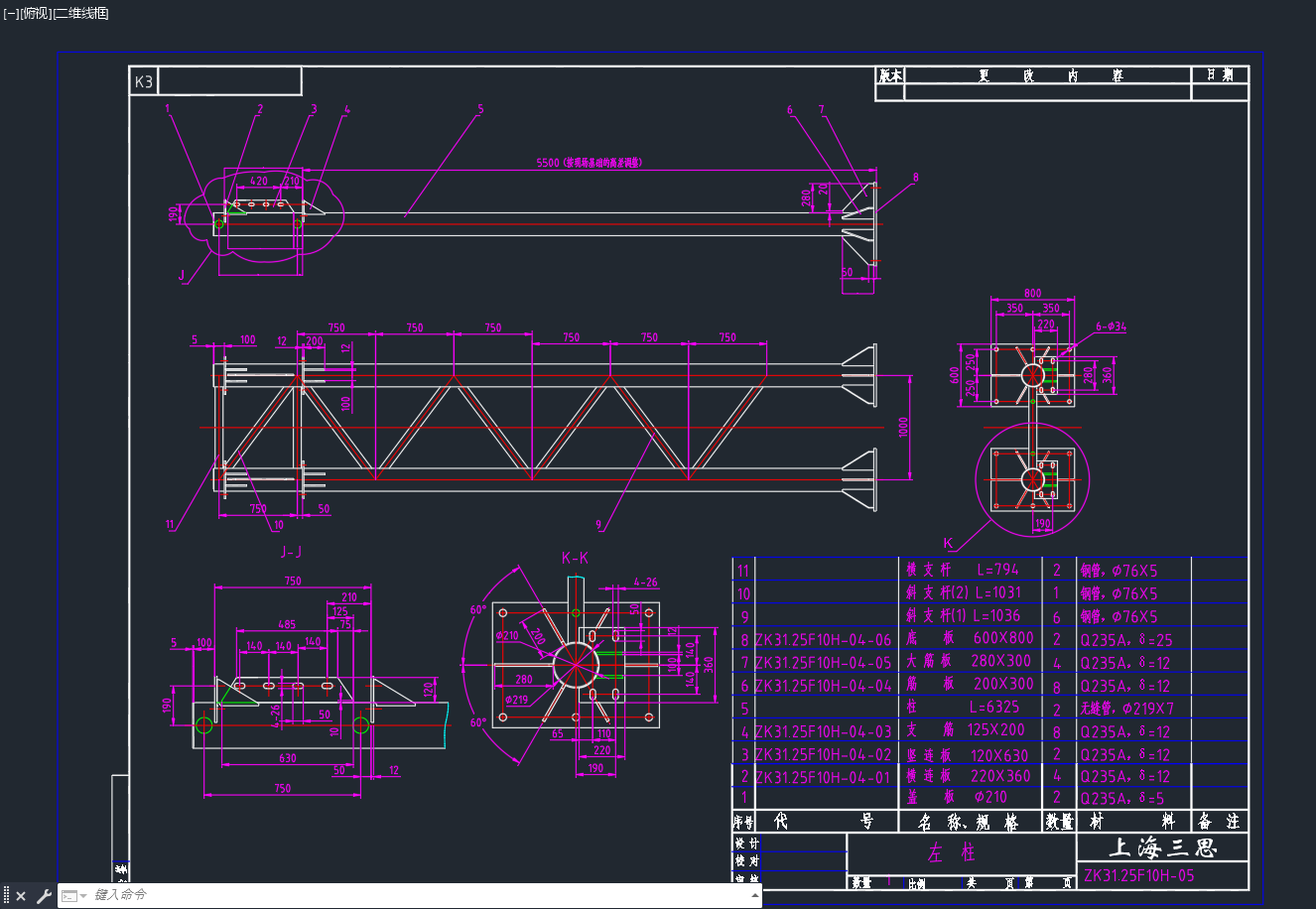Select the 485 dimension in the J-J view

pos(287,625)
